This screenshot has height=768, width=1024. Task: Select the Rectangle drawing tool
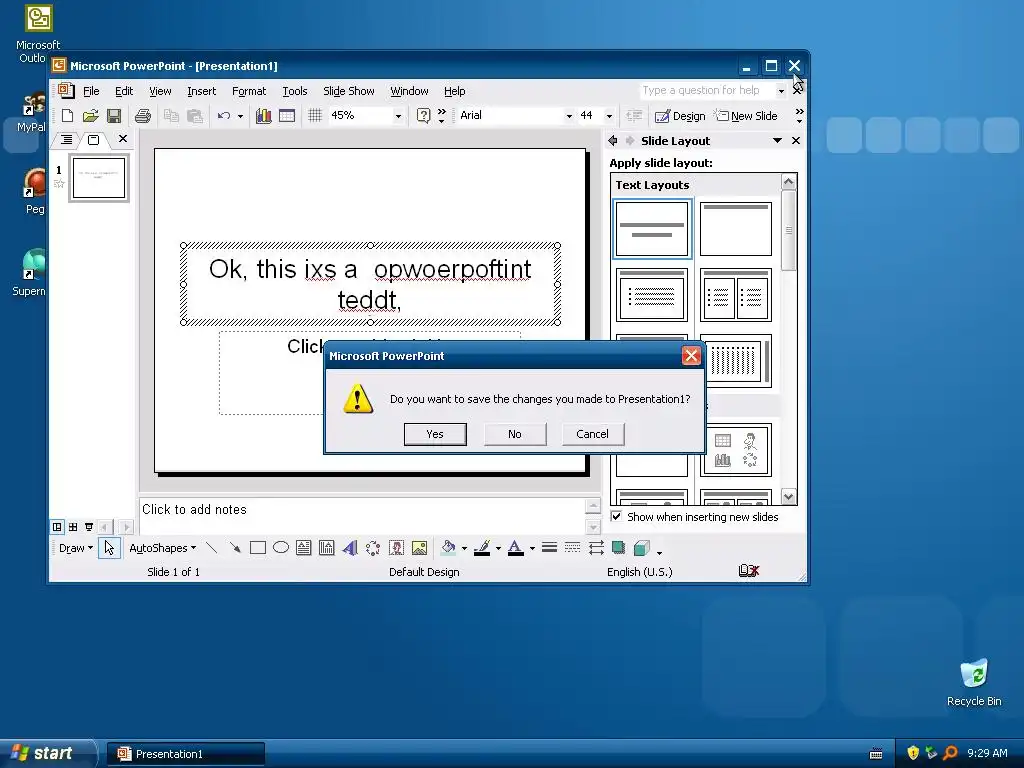(258, 547)
